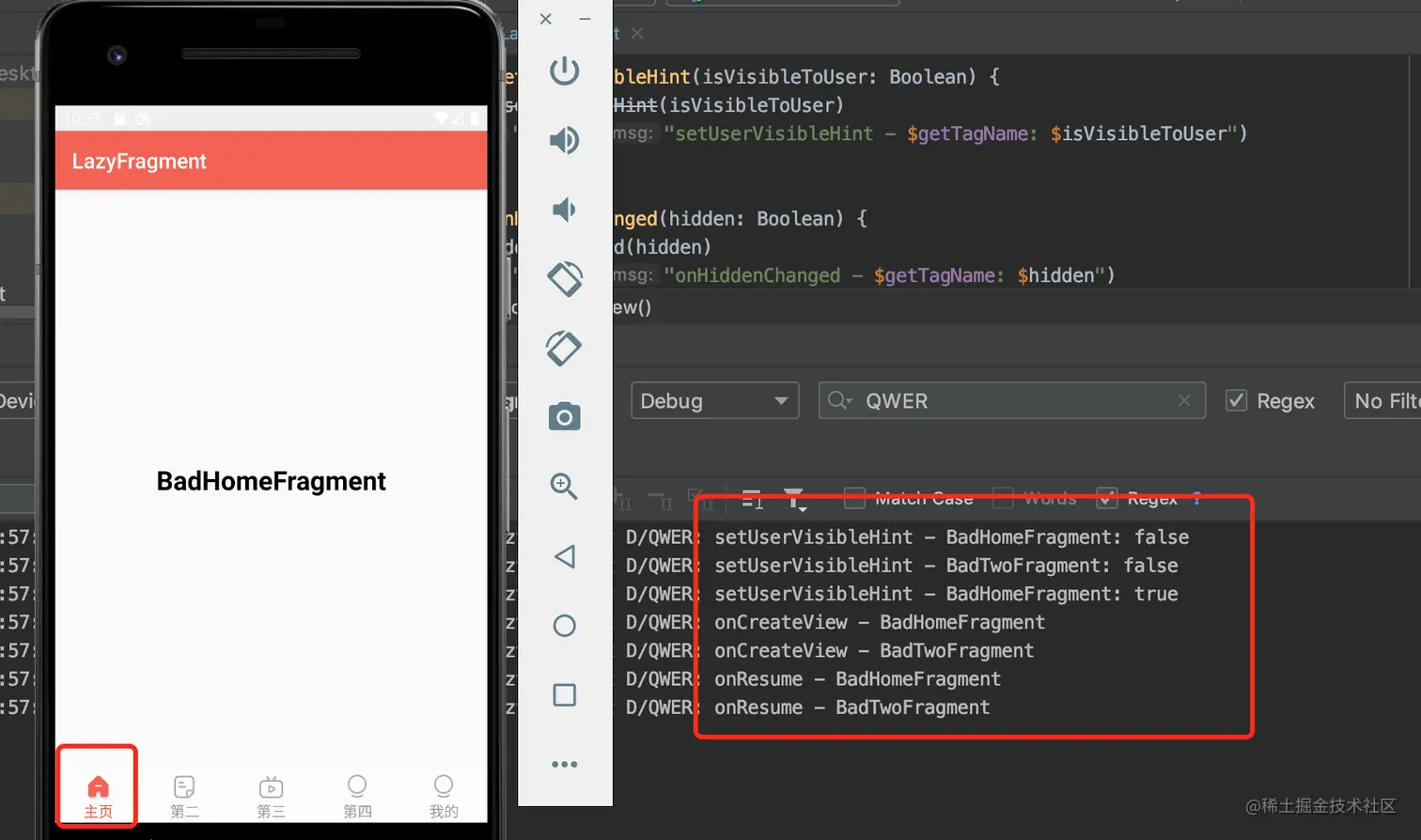Clear the QWER search text with X
The height and width of the screenshot is (840, 1421).
point(1184,400)
